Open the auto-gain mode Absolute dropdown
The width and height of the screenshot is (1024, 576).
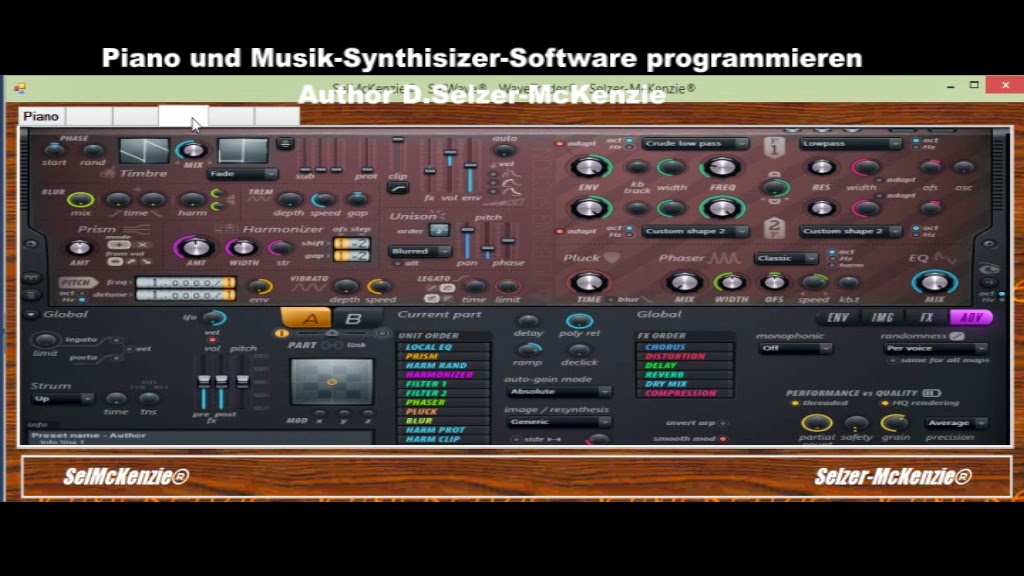pyautogui.click(x=558, y=392)
